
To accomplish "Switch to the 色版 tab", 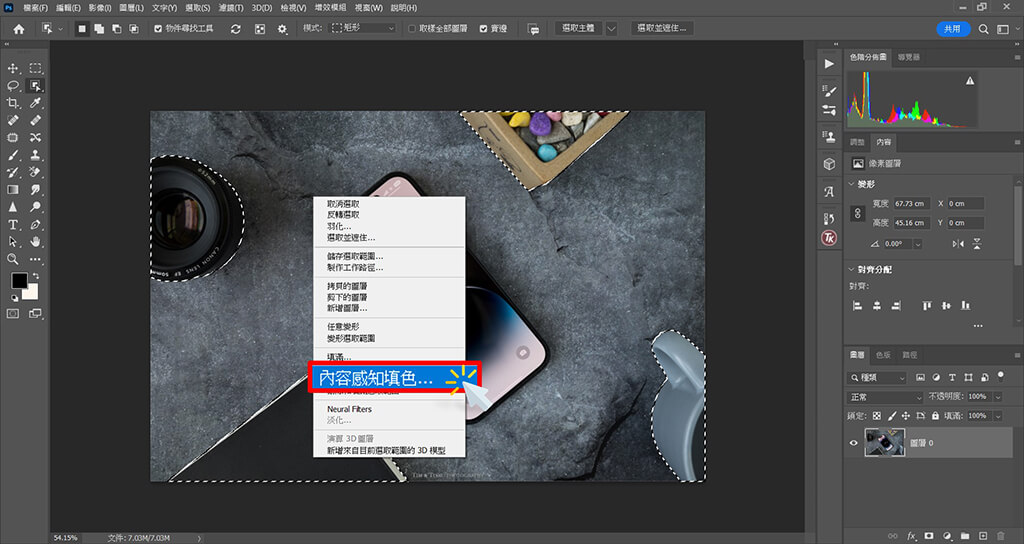I will (x=883, y=355).
